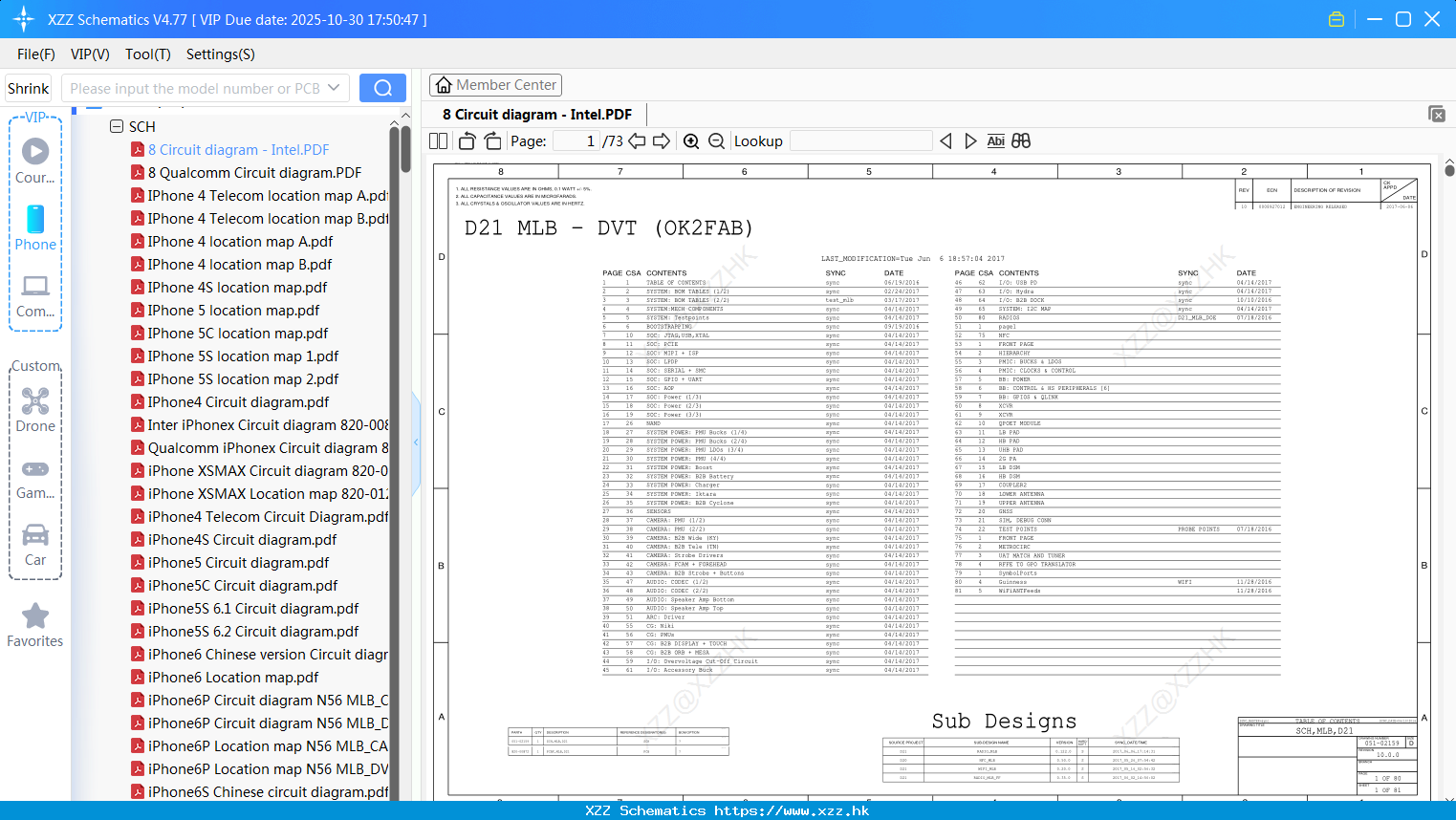This screenshot has height=820, width=1456.
Task: Open the Member Center
Action: (495, 85)
